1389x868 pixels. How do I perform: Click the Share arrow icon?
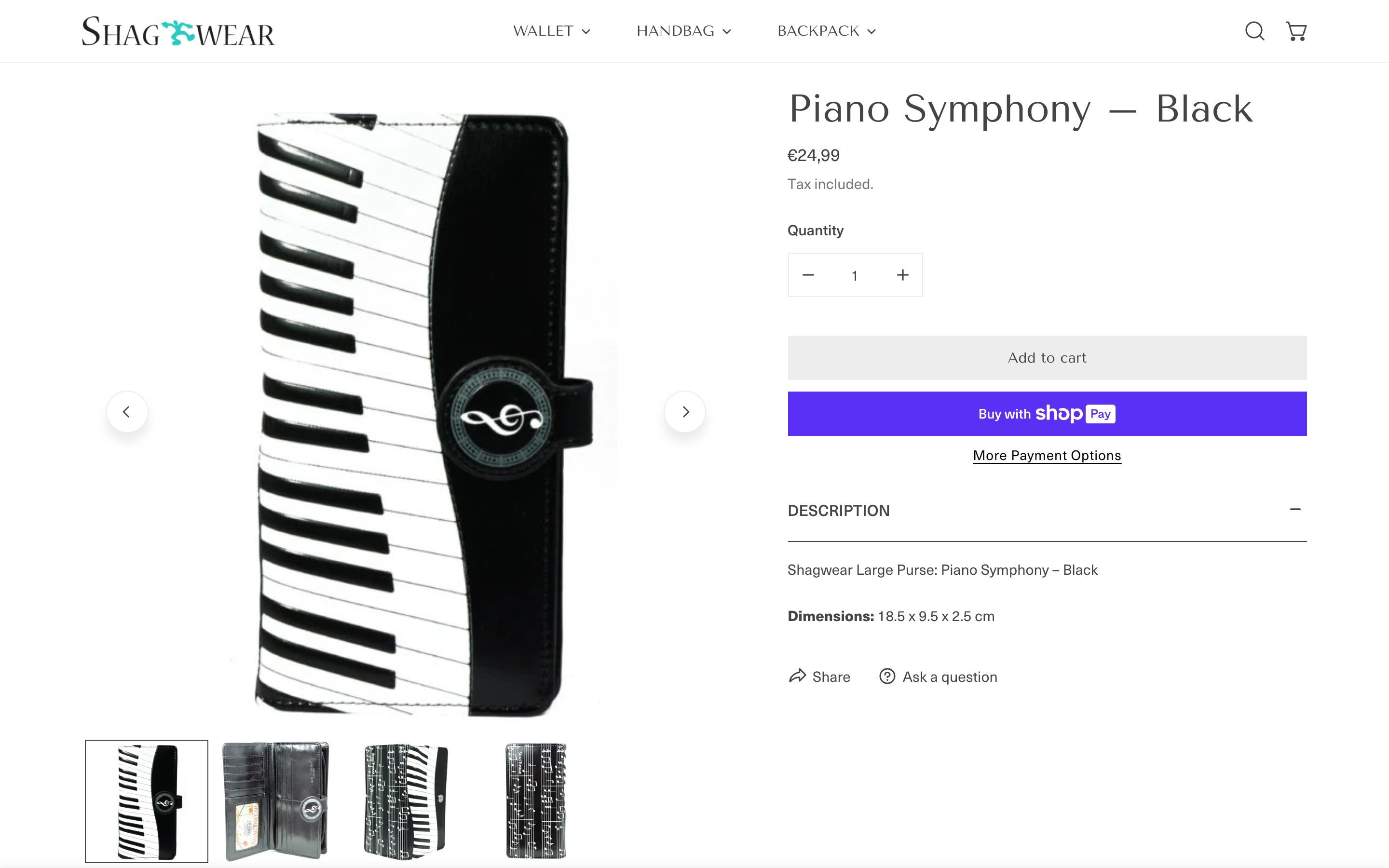tap(797, 676)
